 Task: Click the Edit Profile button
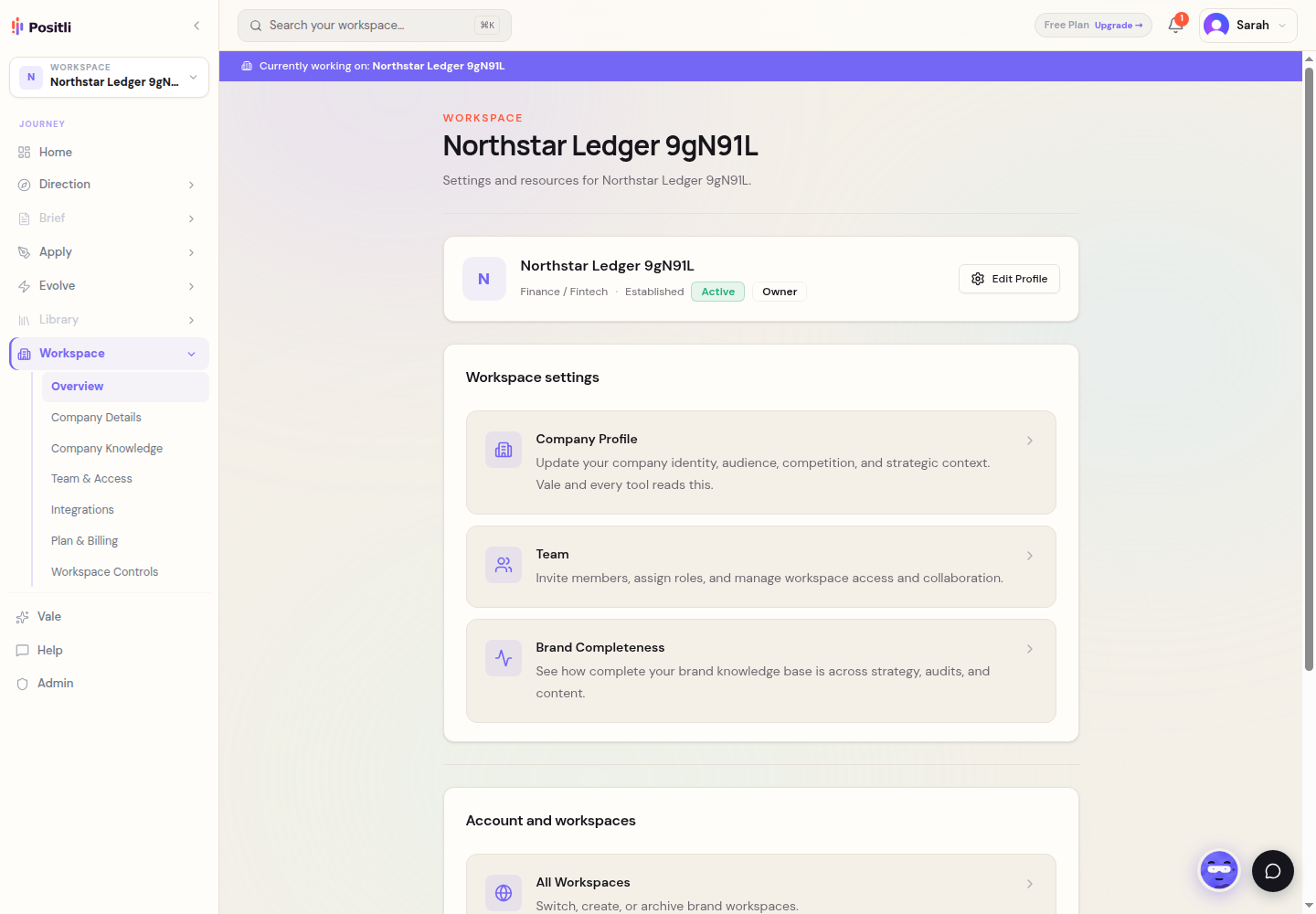[1009, 279]
